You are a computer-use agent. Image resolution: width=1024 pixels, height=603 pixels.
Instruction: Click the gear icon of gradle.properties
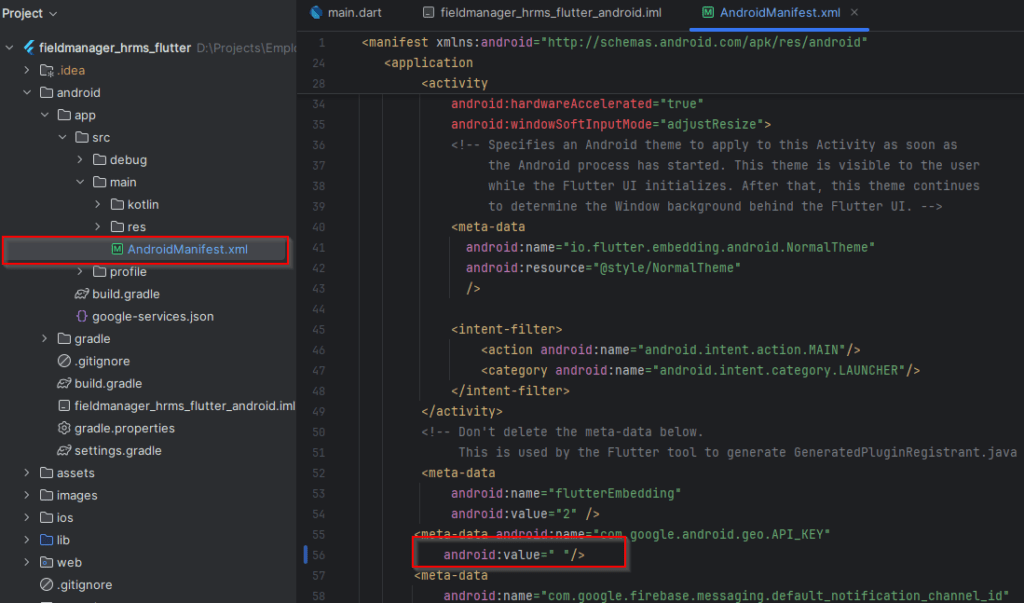click(x=64, y=428)
